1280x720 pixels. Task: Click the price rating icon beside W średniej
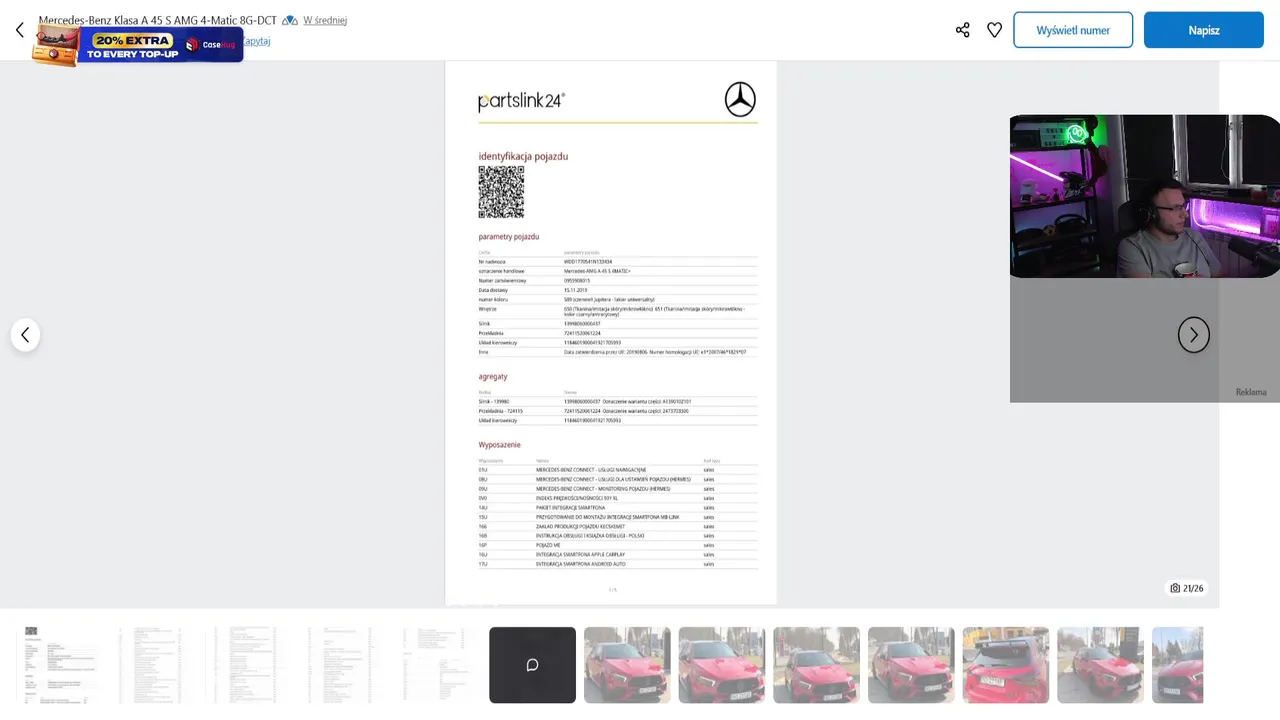pyautogui.click(x=290, y=20)
